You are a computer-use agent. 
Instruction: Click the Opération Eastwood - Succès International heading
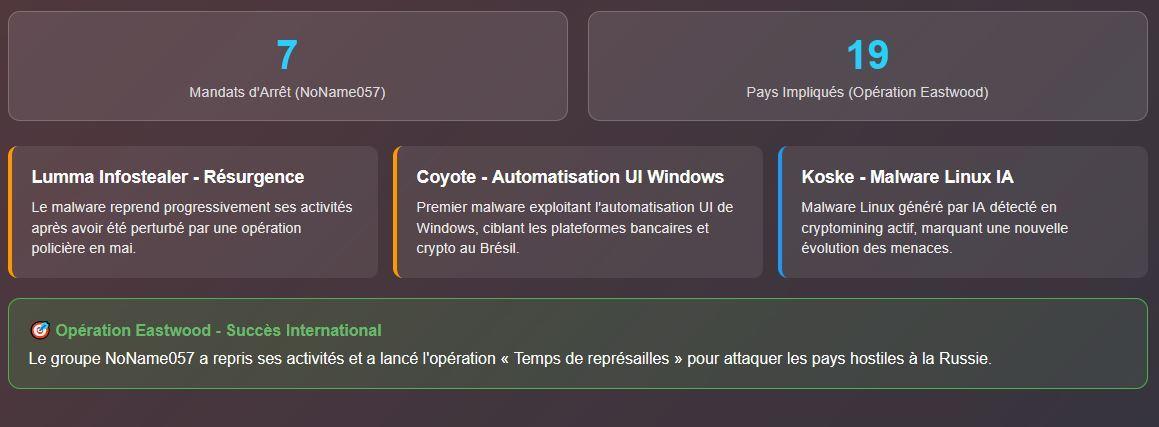click(218, 330)
